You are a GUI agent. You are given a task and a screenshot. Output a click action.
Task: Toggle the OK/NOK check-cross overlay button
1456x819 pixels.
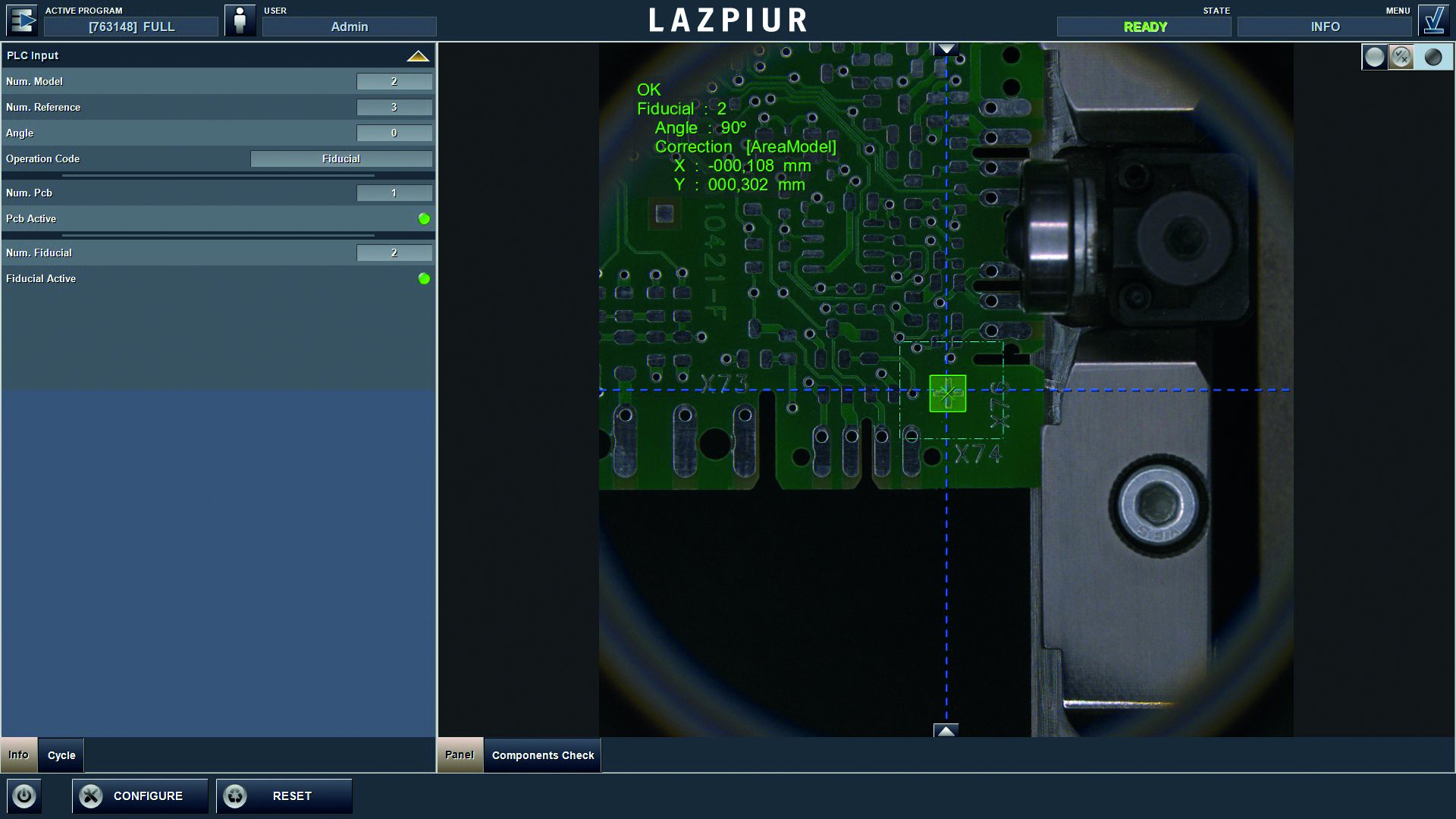pyautogui.click(x=1401, y=57)
